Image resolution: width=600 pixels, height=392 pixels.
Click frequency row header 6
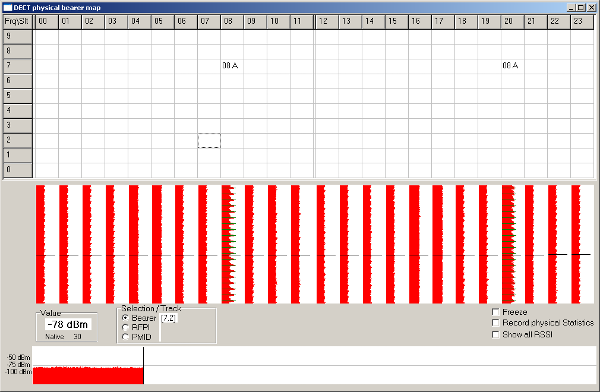[18, 81]
